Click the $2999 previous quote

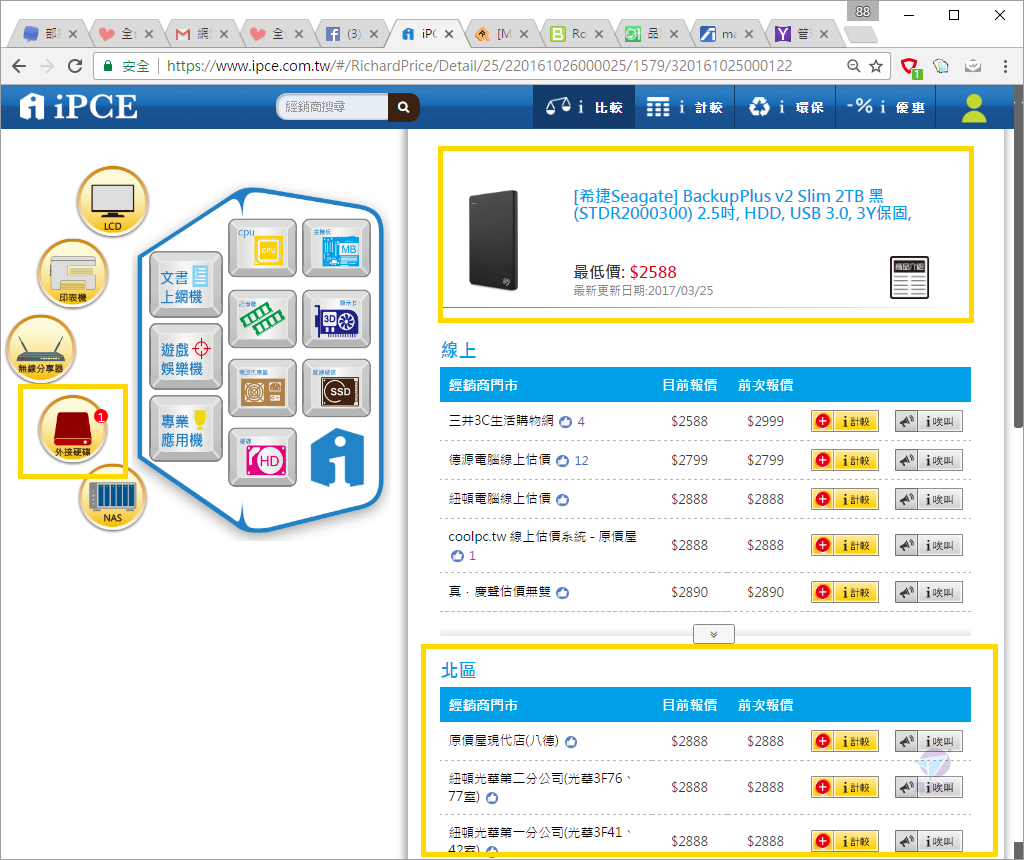click(765, 421)
